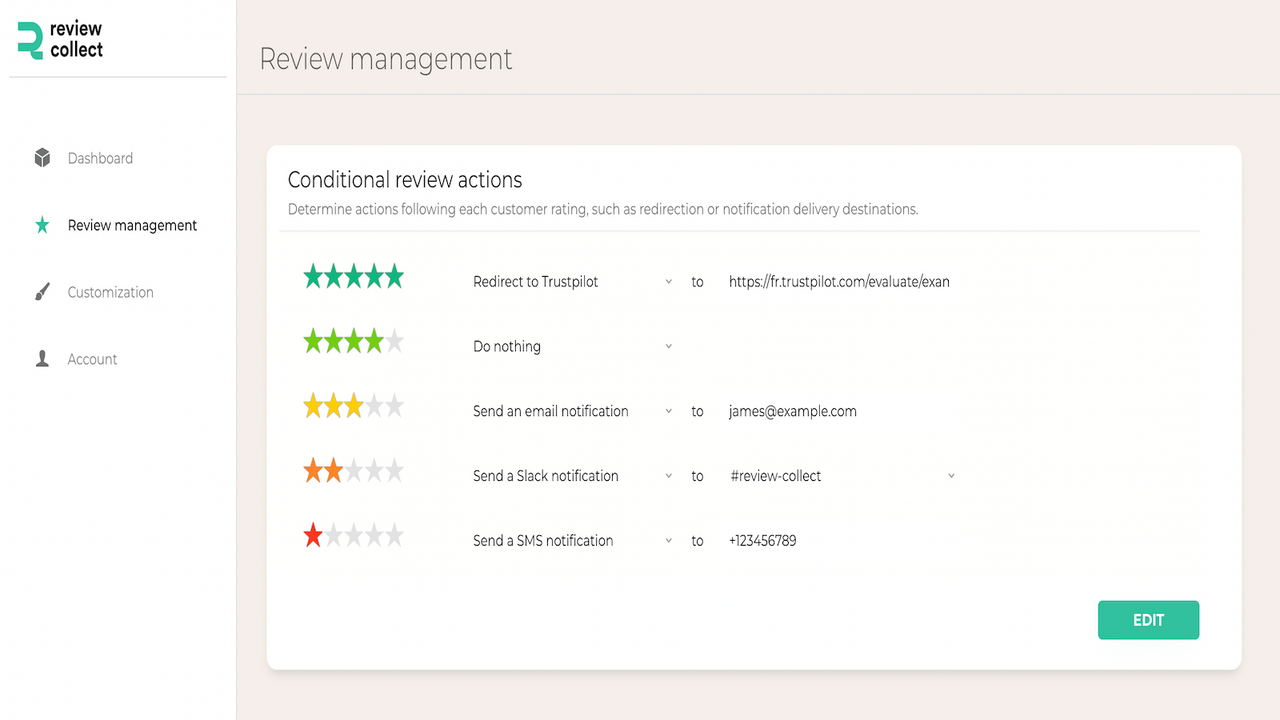Click the second orange star in the two-star row
This screenshot has height=720, width=1280.
coord(333,470)
